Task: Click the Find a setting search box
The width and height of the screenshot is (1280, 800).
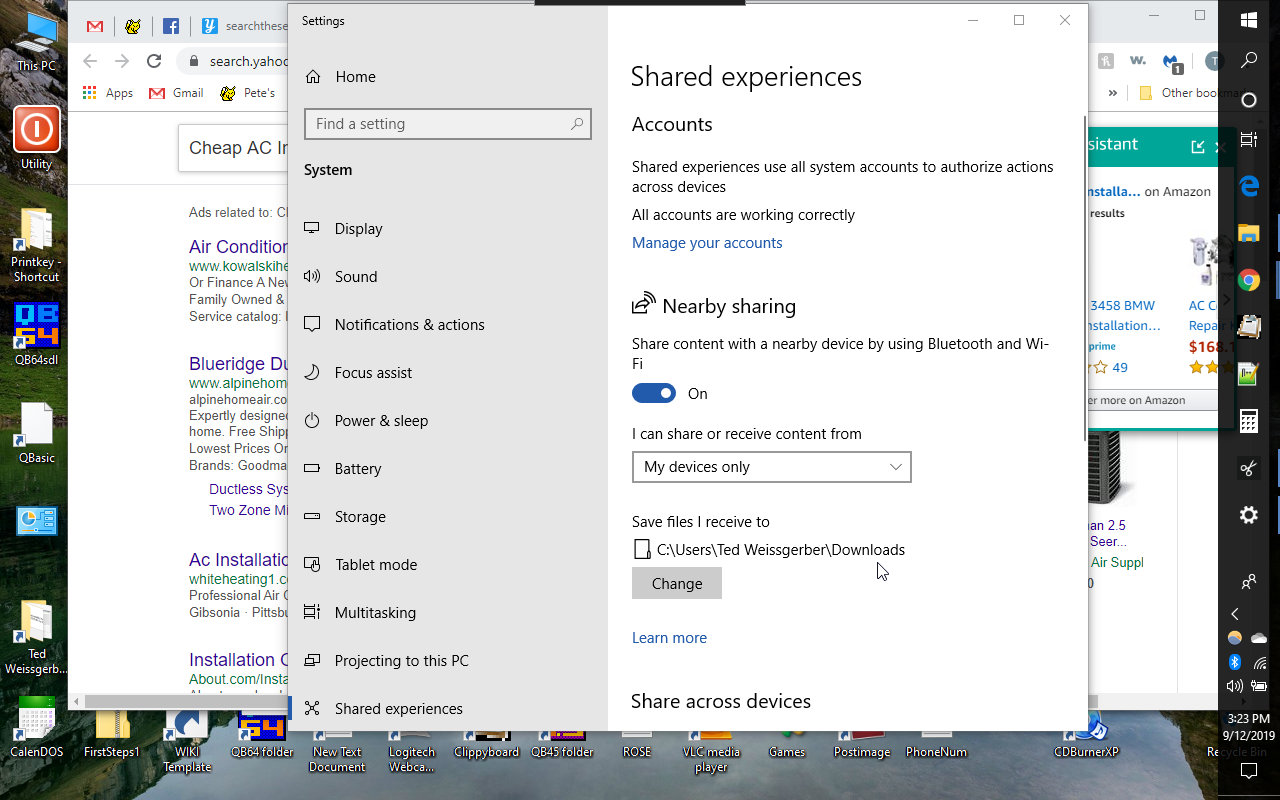Action: (447, 124)
